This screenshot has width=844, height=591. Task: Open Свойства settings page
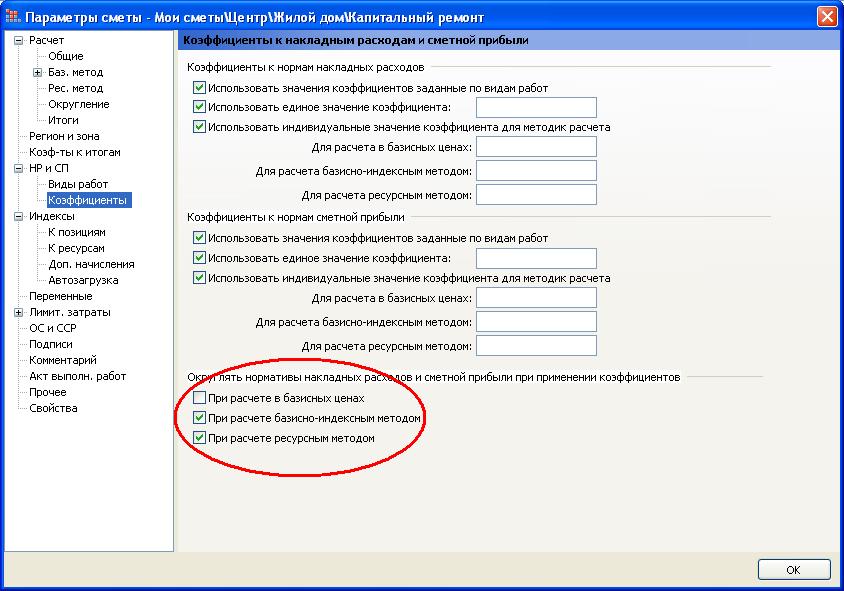point(53,409)
